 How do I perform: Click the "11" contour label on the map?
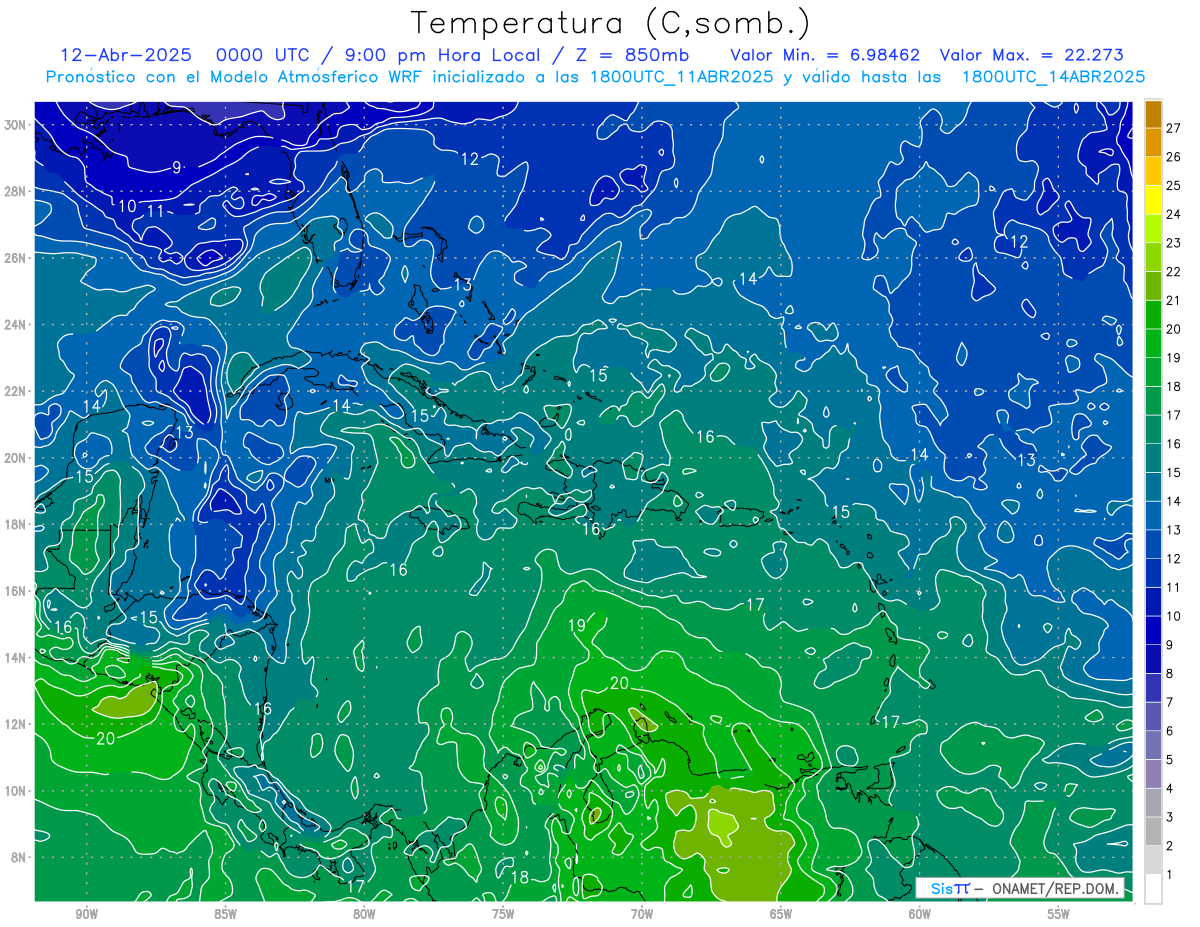155,210
